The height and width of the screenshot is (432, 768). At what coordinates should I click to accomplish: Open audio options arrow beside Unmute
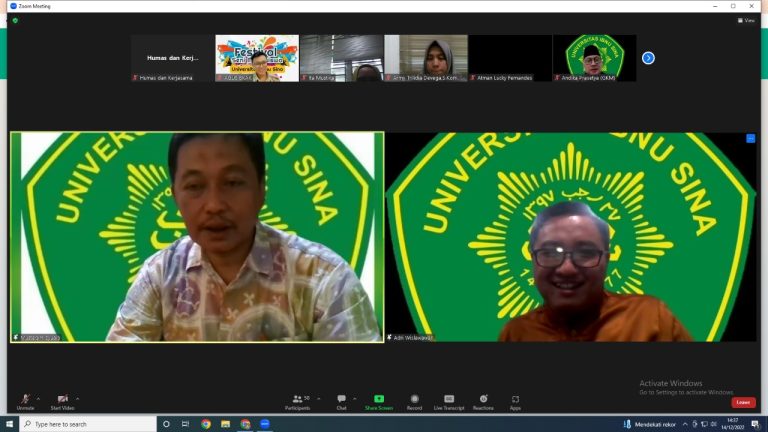pos(38,399)
